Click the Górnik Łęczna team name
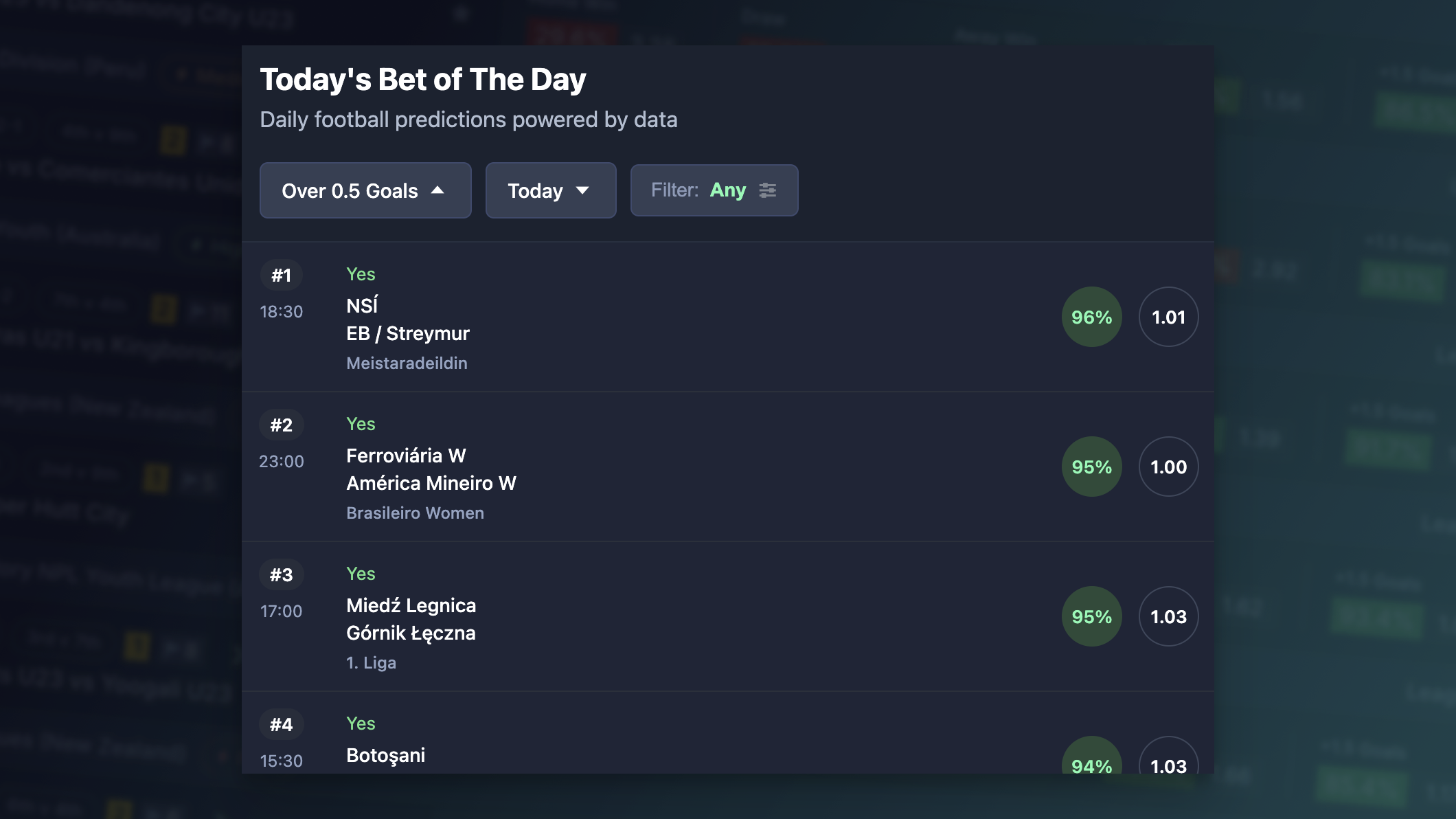 [411, 633]
